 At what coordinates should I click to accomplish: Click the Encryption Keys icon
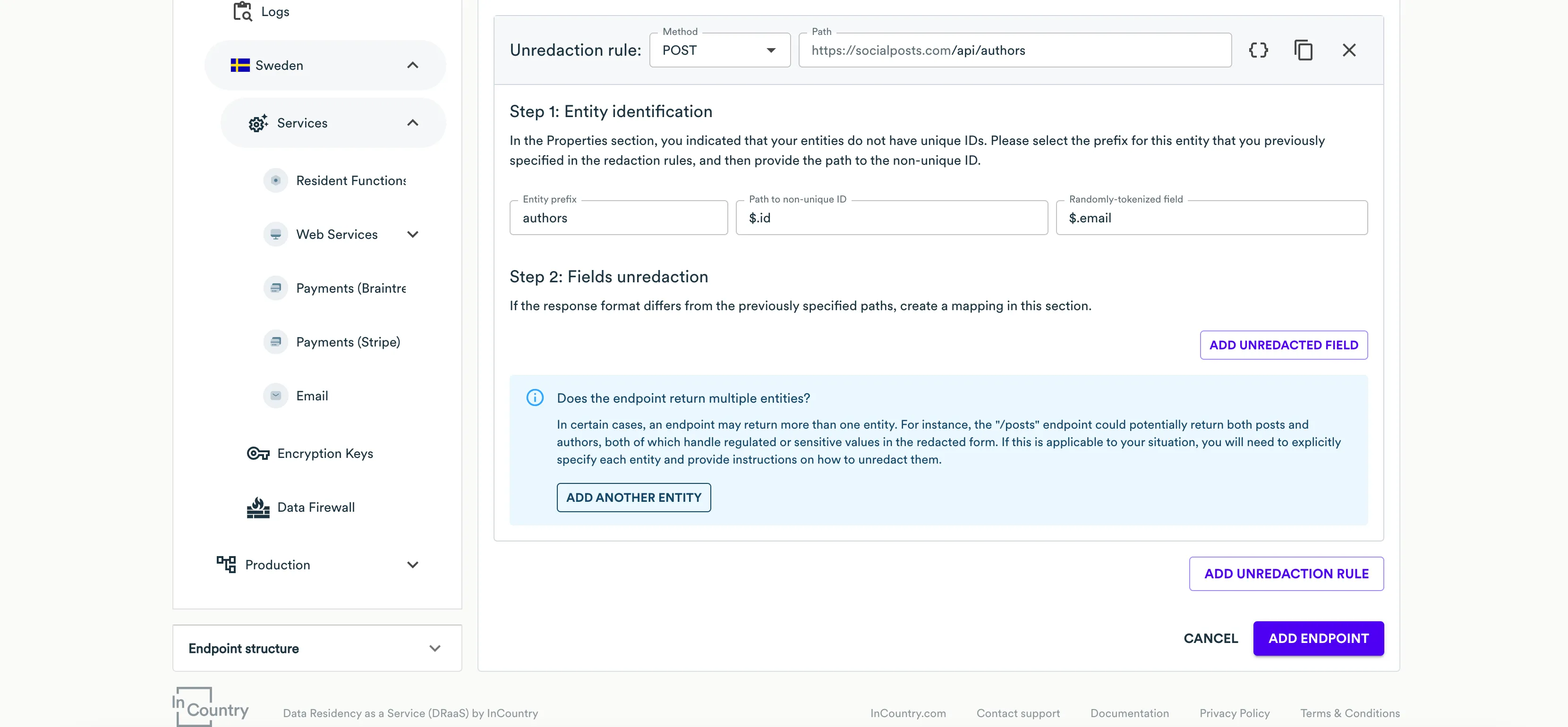[x=257, y=453]
